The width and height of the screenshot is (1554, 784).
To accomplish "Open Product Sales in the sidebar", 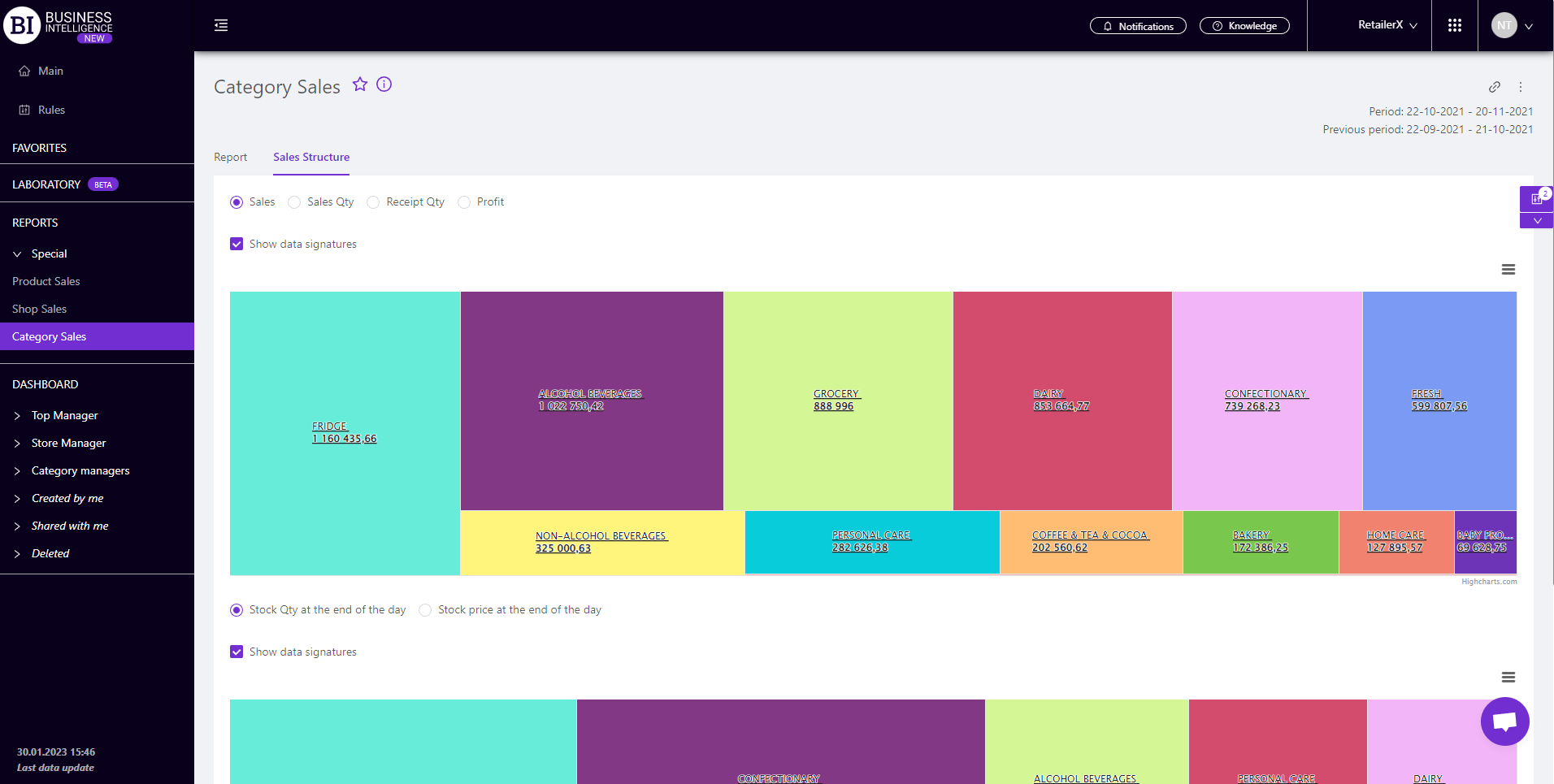I will tap(46, 282).
